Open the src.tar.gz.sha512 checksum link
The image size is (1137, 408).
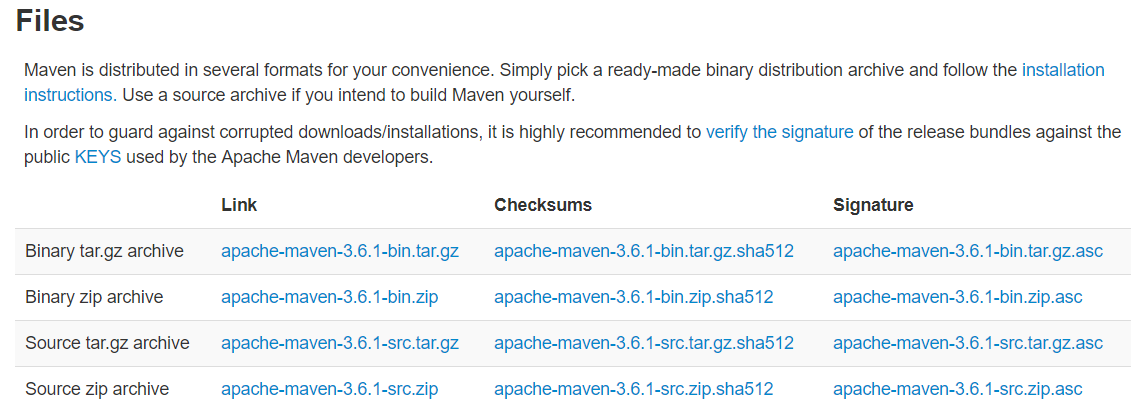pos(643,343)
